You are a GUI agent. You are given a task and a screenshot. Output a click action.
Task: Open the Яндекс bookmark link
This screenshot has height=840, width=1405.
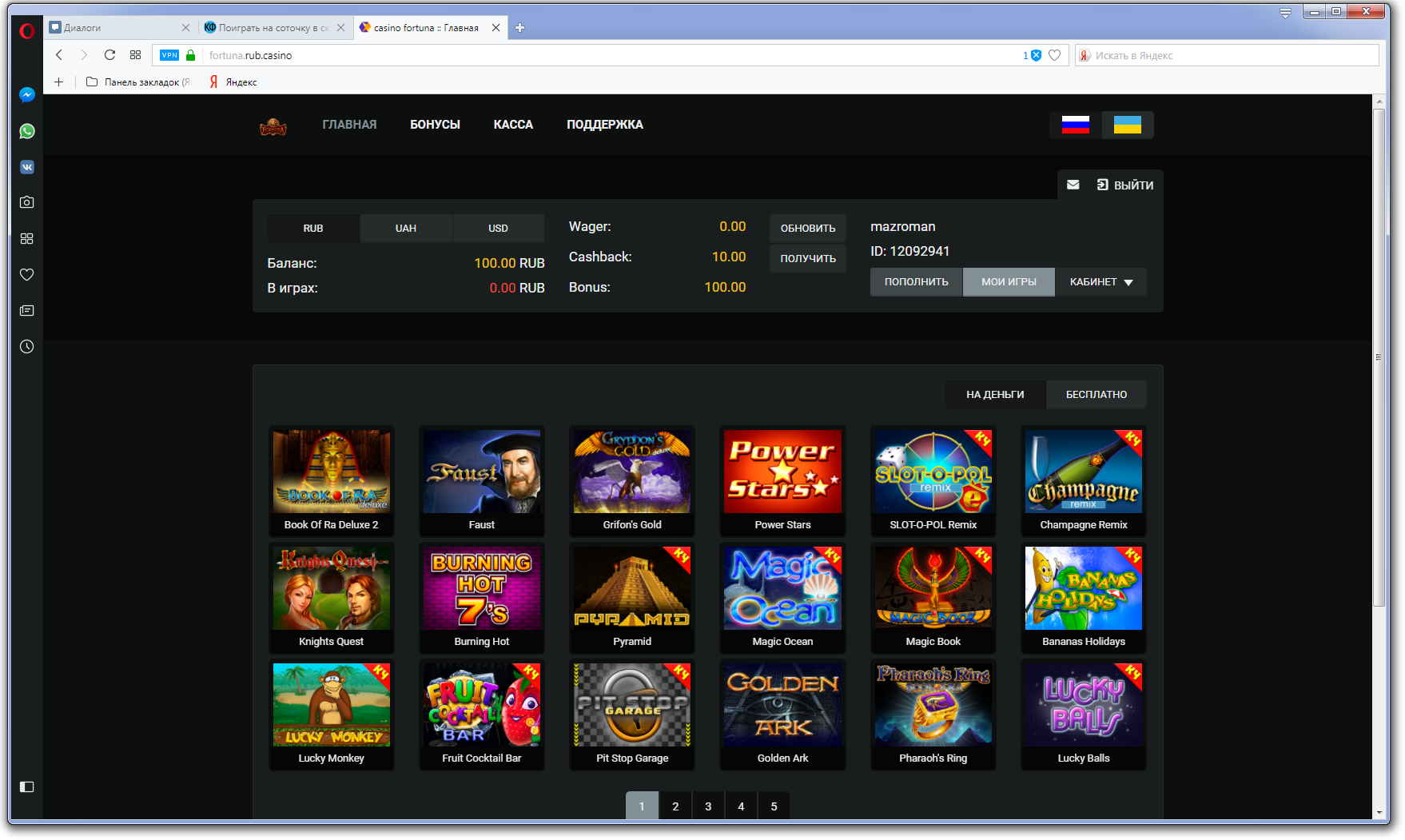click(233, 82)
